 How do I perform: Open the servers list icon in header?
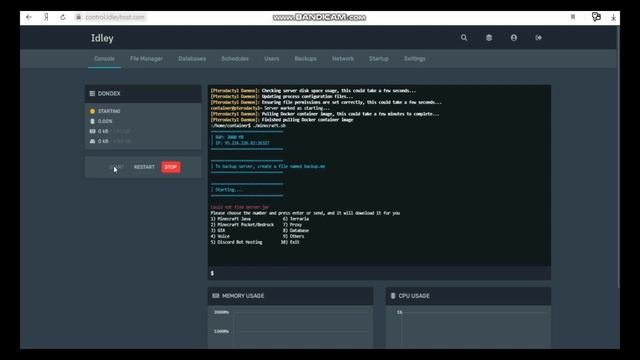point(489,38)
